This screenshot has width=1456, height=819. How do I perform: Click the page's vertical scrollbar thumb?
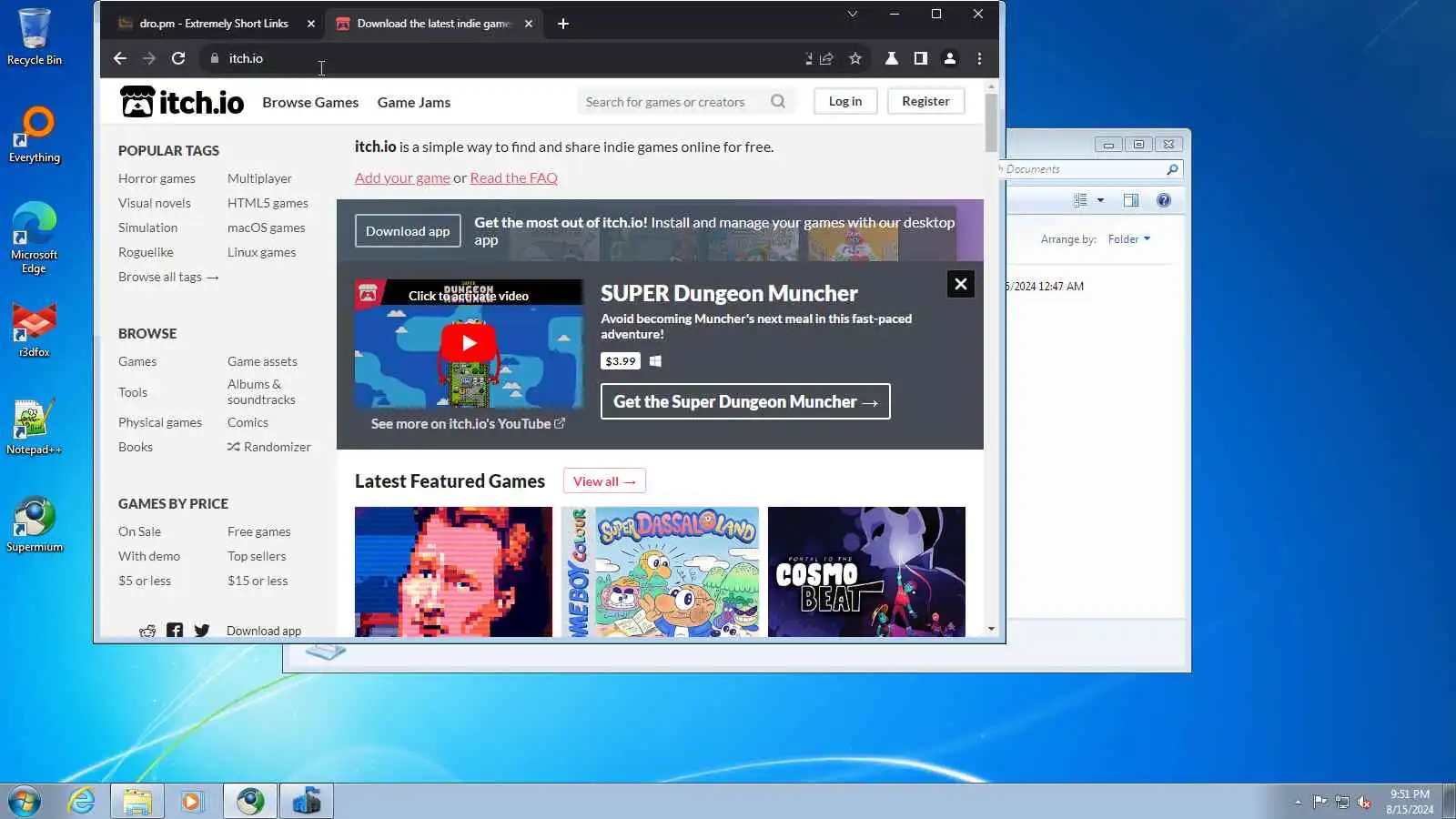tap(991, 123)
